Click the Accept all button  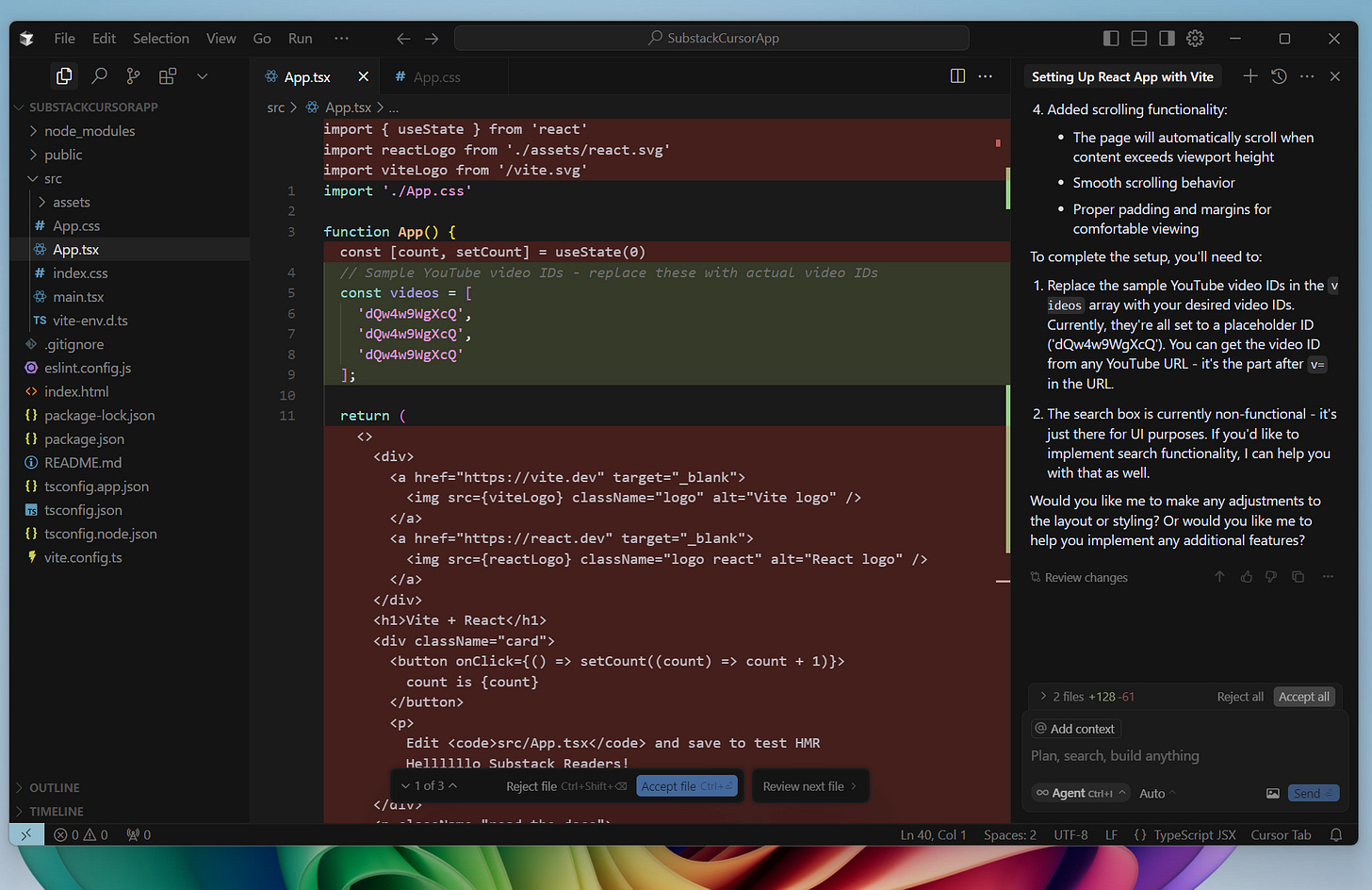[1303, 697]
